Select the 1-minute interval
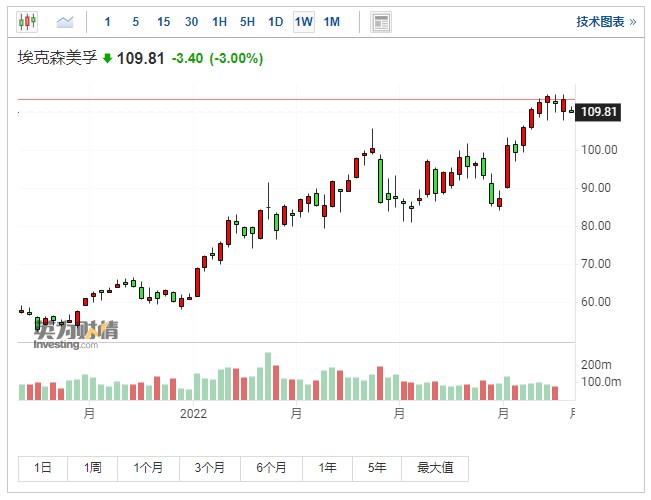 click(x=108, y=21)
